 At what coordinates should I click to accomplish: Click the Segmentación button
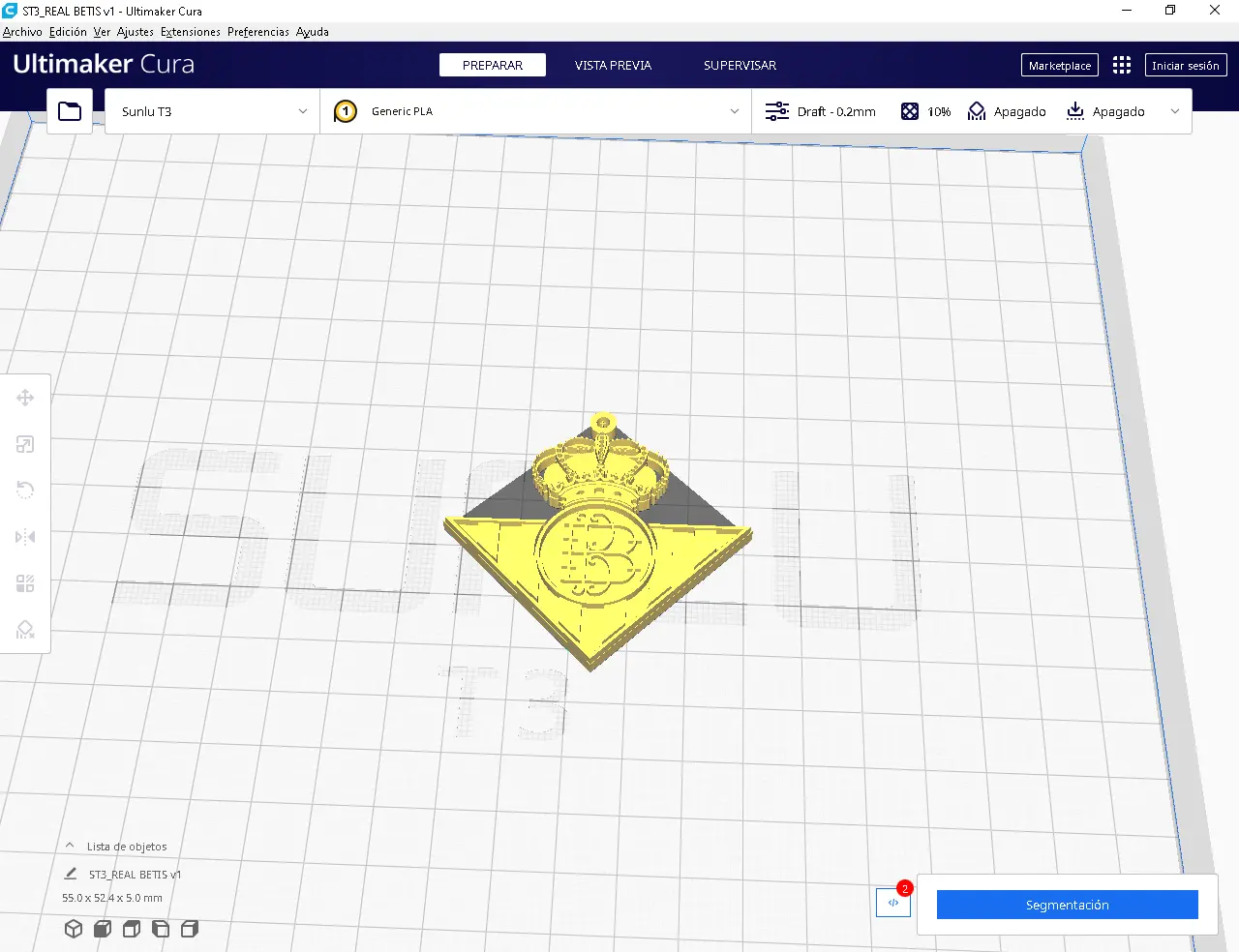point(1068,905)
